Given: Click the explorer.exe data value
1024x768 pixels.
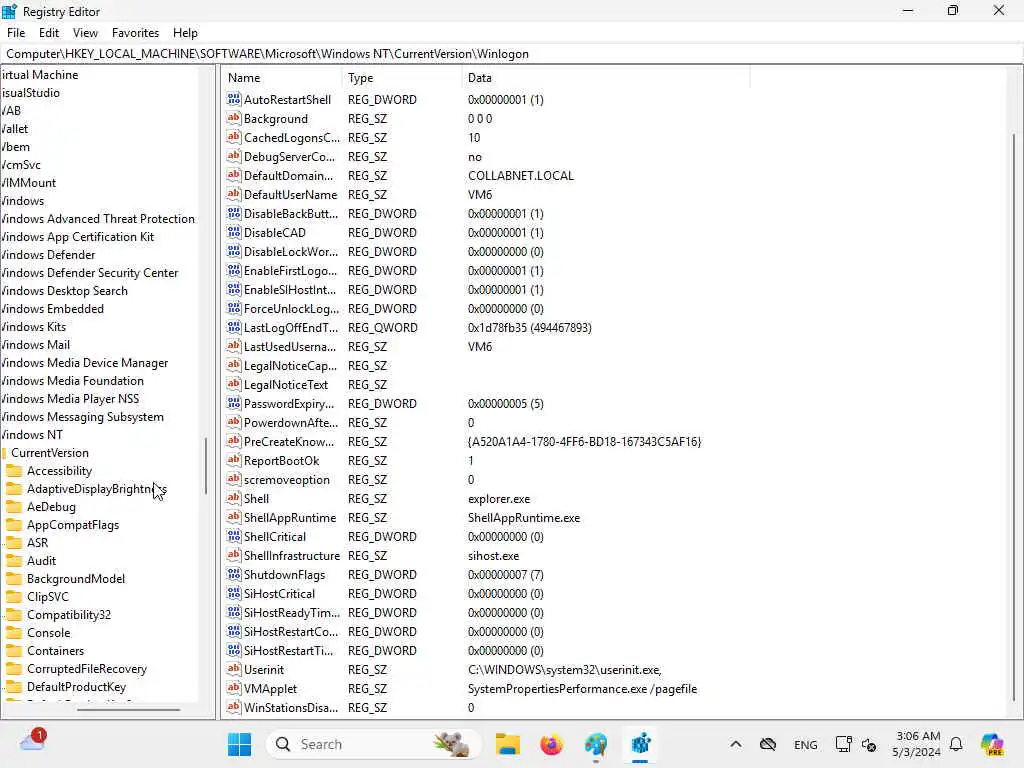Looking at the screenshot, I should pos(499,499).
